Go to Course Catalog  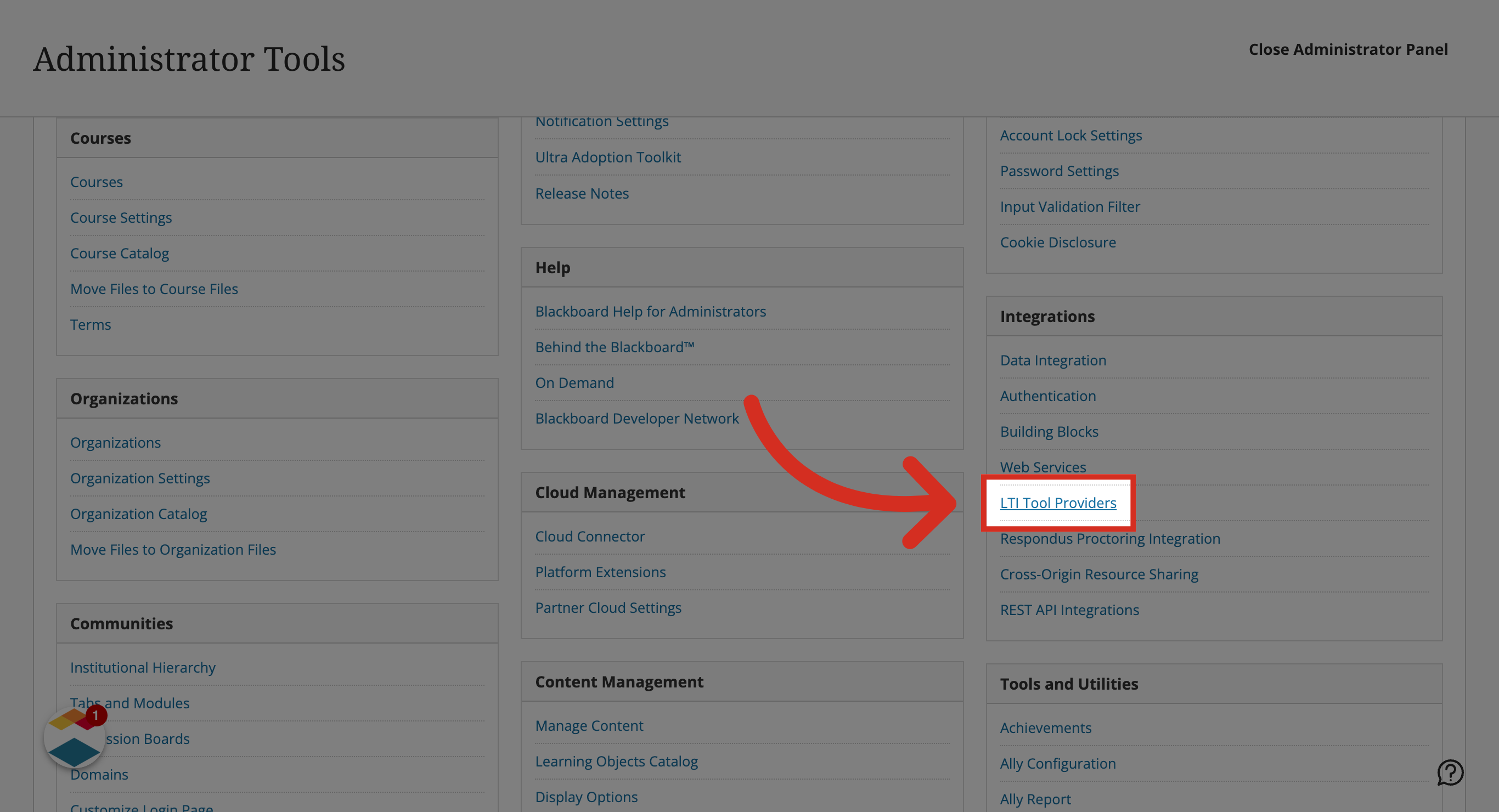click(120, 253)
